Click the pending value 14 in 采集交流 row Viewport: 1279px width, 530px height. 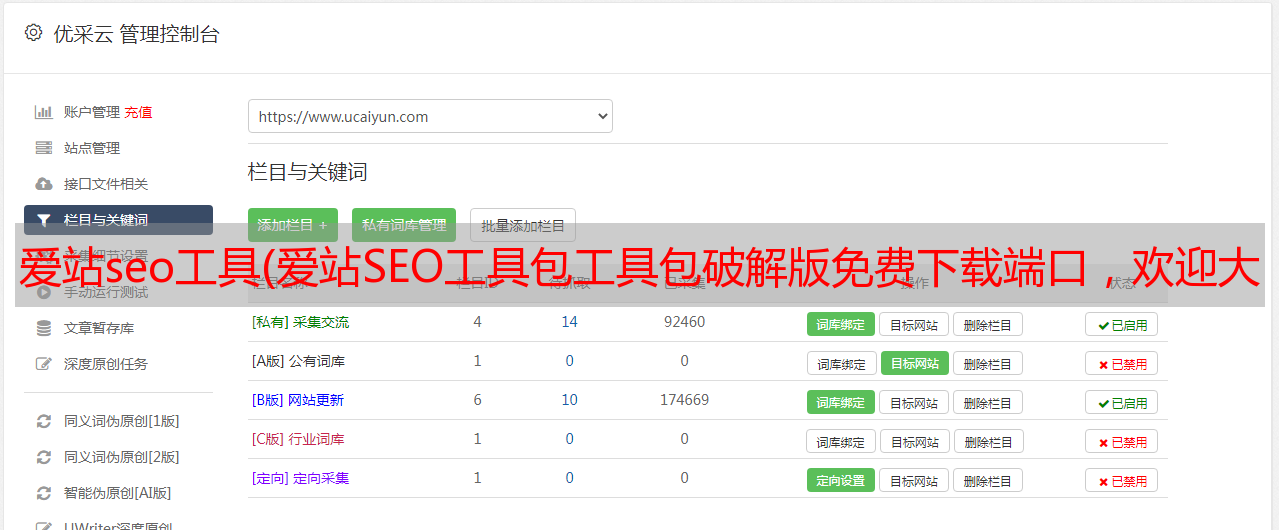(x=569, y=322)
